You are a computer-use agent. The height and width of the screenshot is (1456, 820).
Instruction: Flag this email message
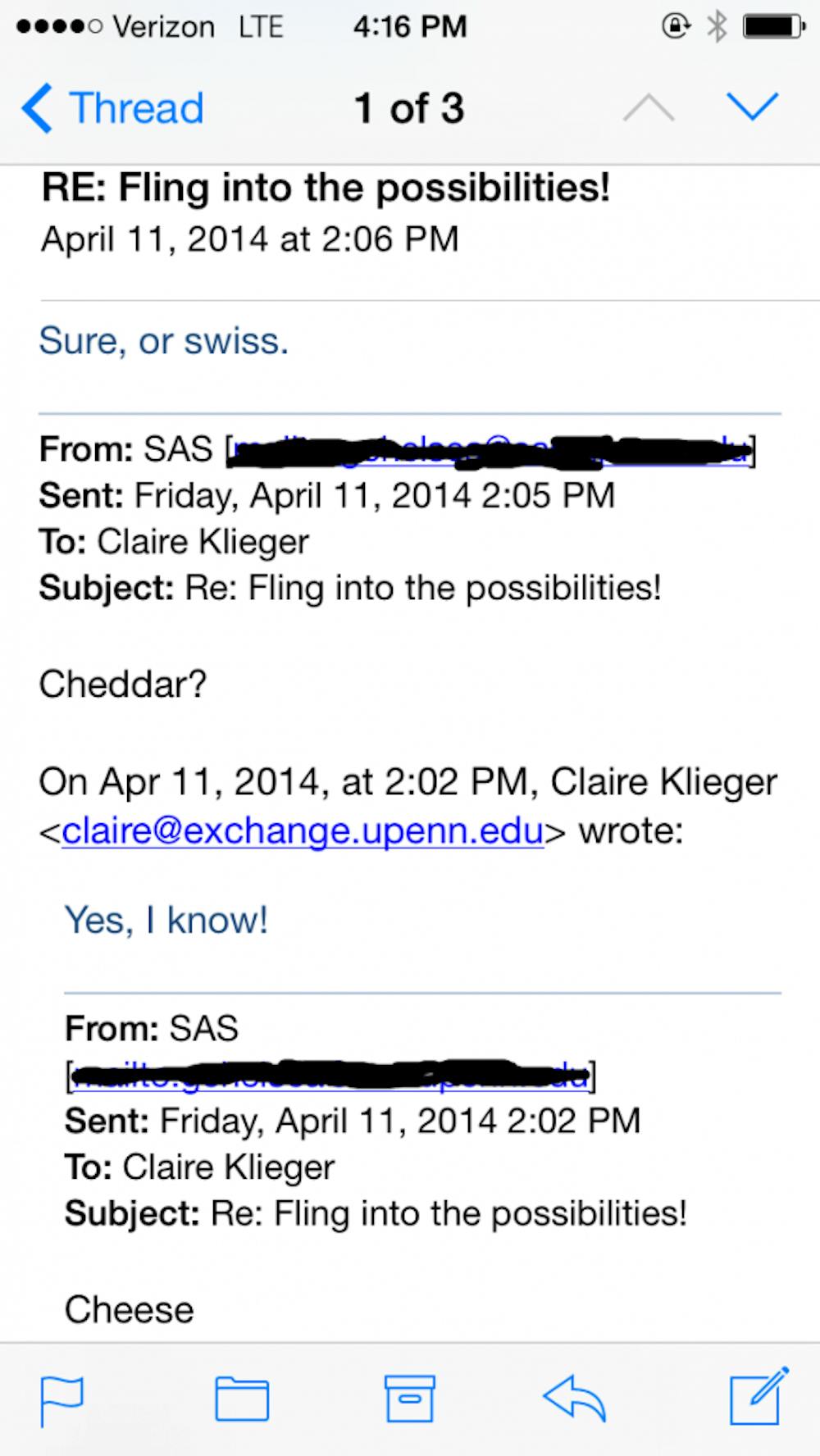pos(61,1400)
